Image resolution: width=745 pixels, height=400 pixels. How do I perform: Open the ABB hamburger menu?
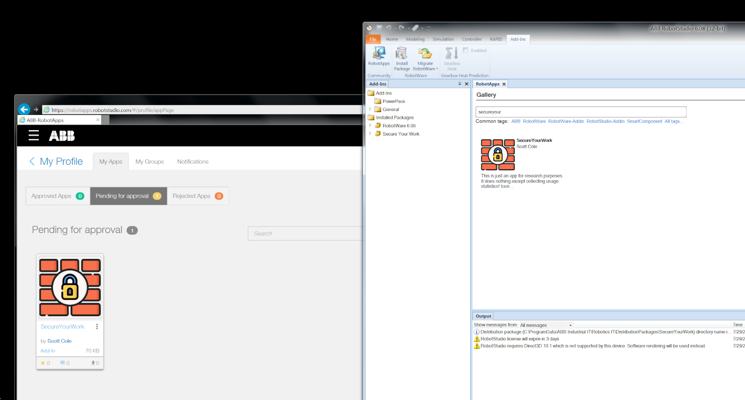tap(33, 135)
